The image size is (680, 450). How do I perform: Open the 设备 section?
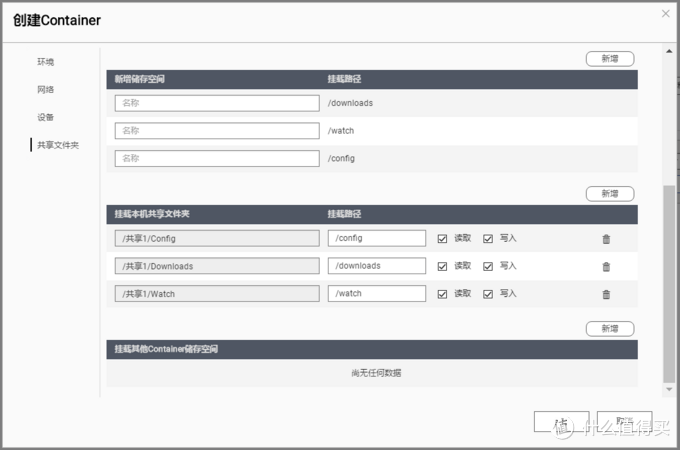pos(46,117)
